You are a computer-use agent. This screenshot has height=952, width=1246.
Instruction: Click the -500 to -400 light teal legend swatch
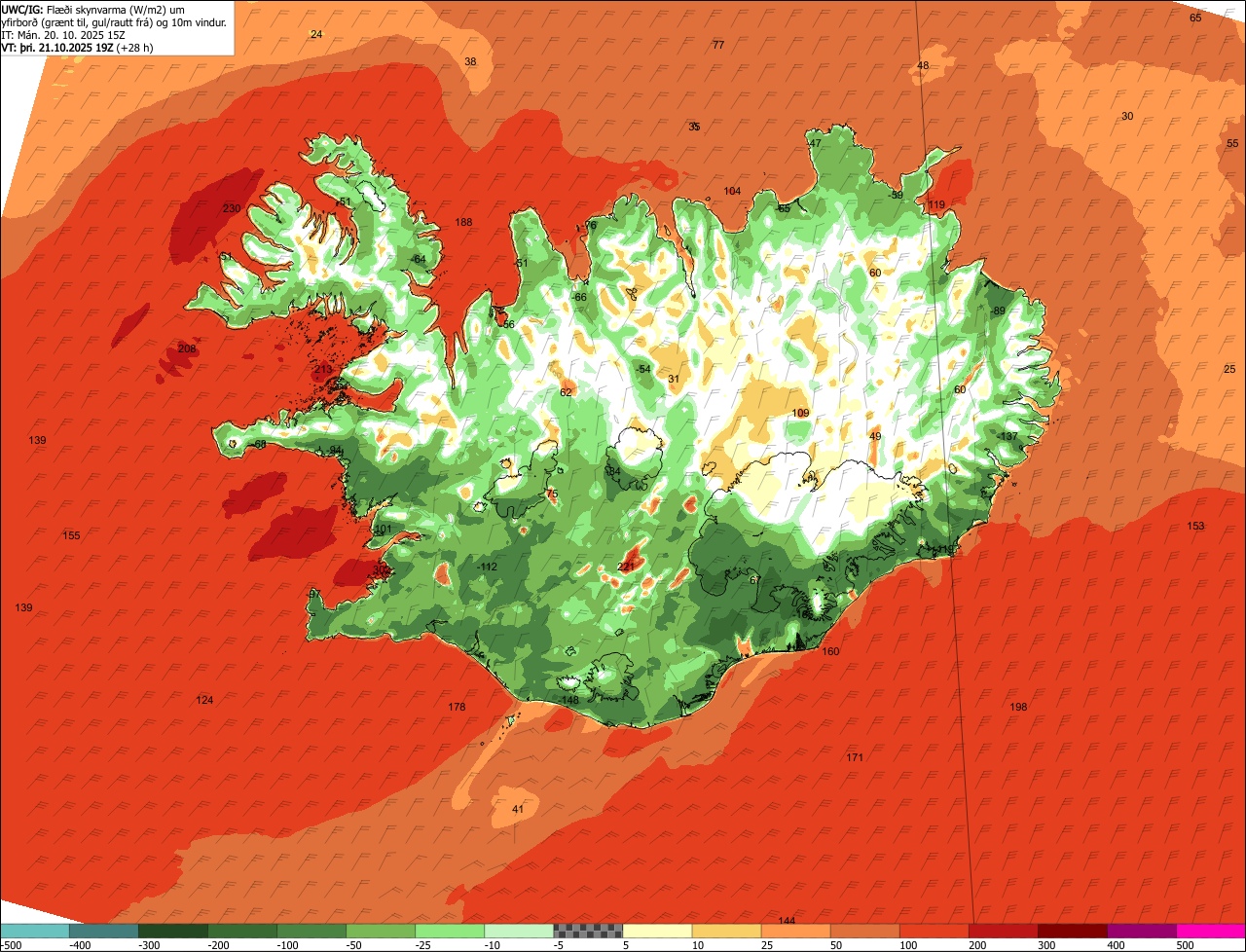tap(34, 931)
